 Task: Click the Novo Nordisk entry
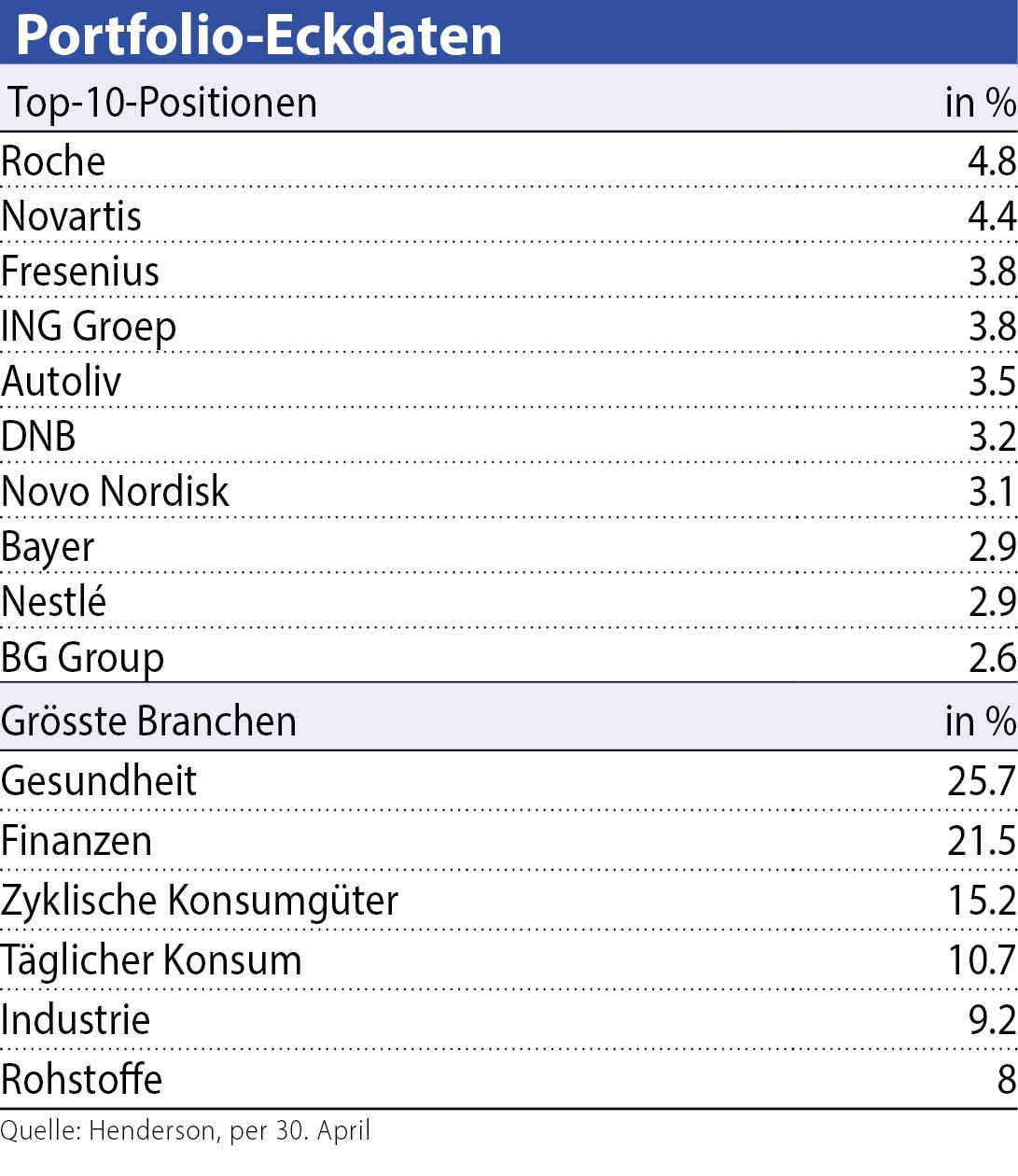[x=115, y=492]
